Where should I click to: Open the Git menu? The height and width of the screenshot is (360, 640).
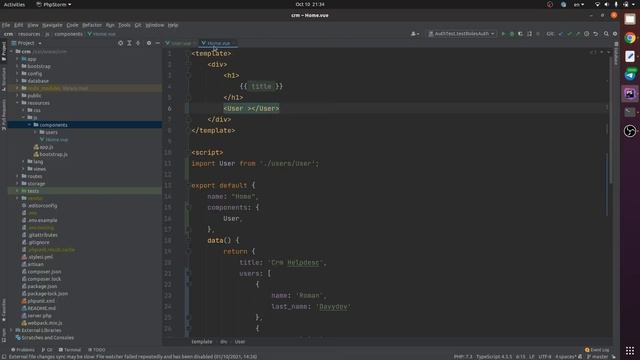tap(138, 25)
